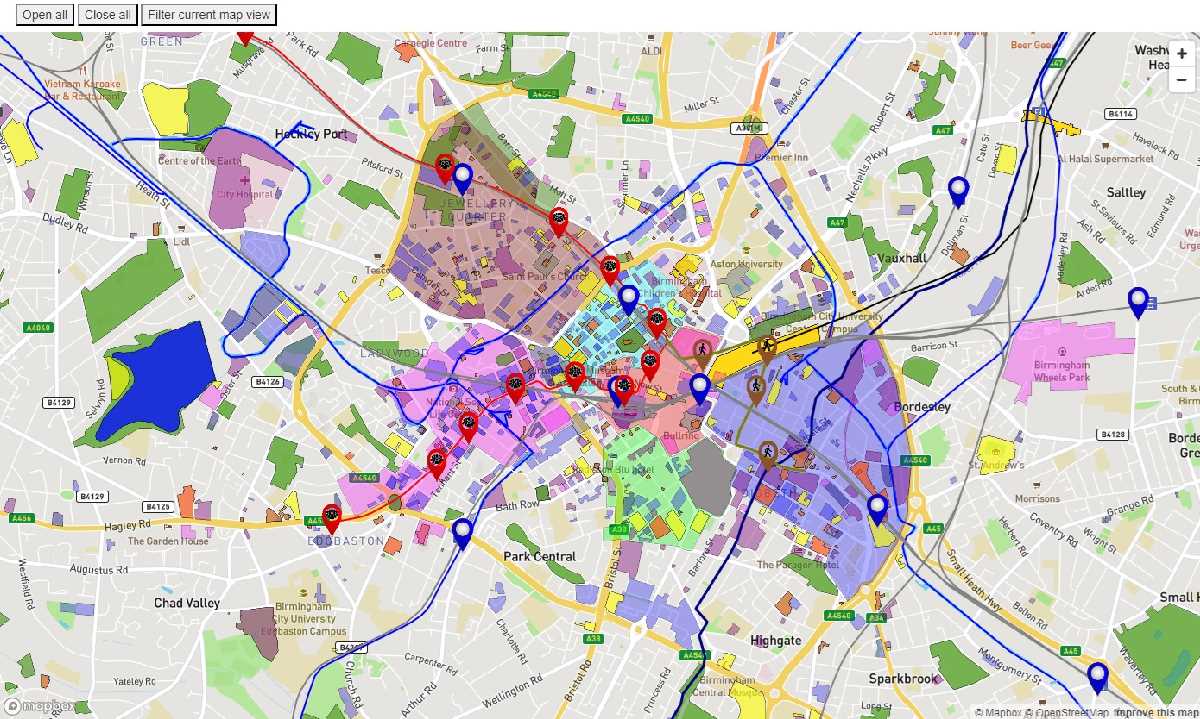Select the lowest brown walking marker
This screenshot has width=1200, height=719.
pyautogui.click(x=768, y=454)
